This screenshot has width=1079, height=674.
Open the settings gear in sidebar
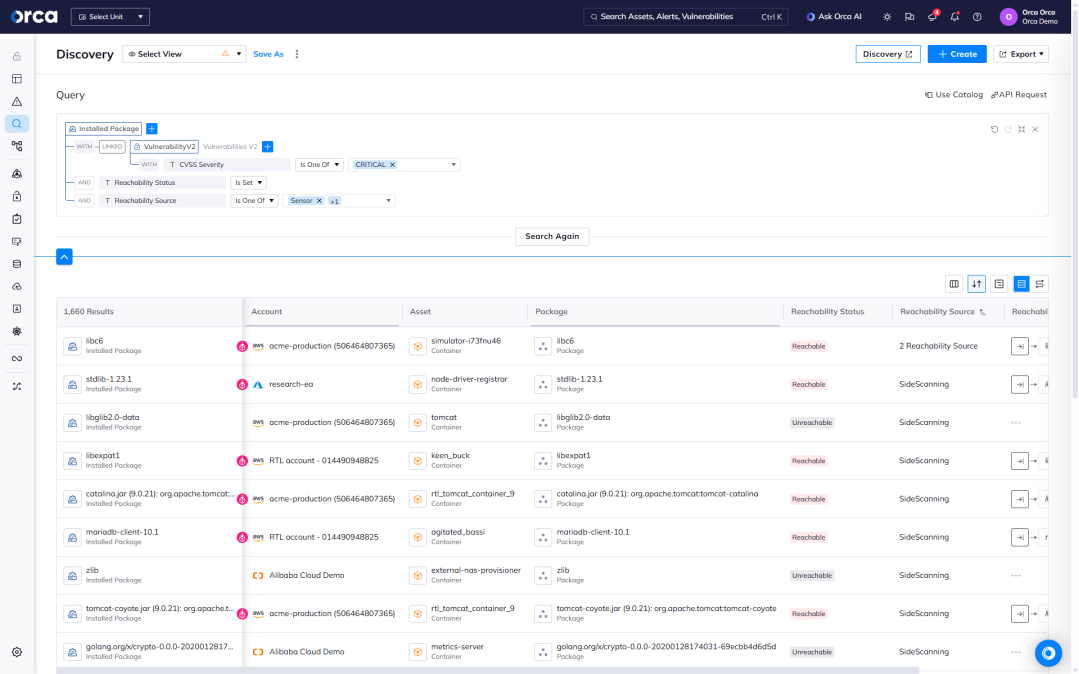(x=17, y=652)
